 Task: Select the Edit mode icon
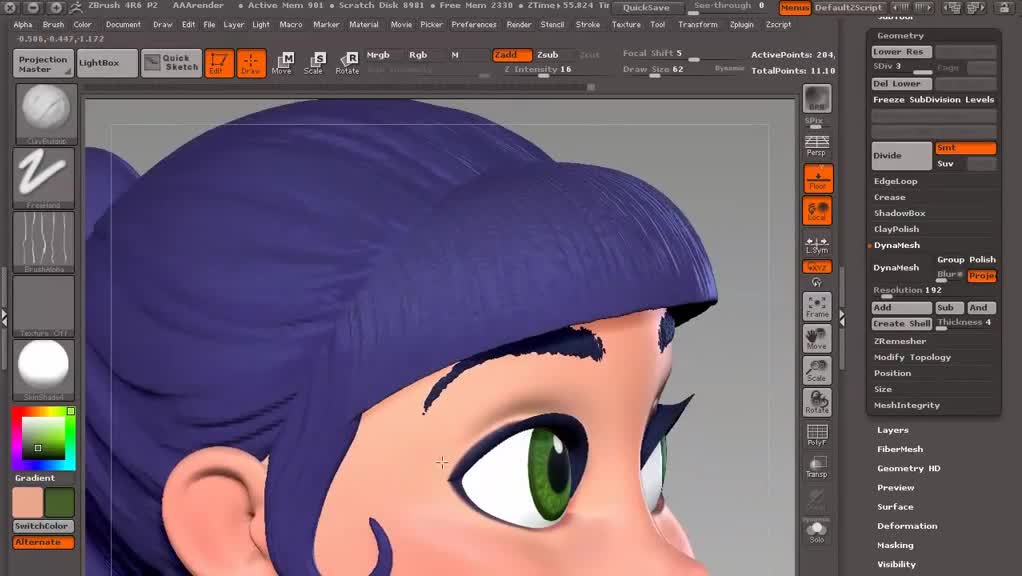click(219, 63)
